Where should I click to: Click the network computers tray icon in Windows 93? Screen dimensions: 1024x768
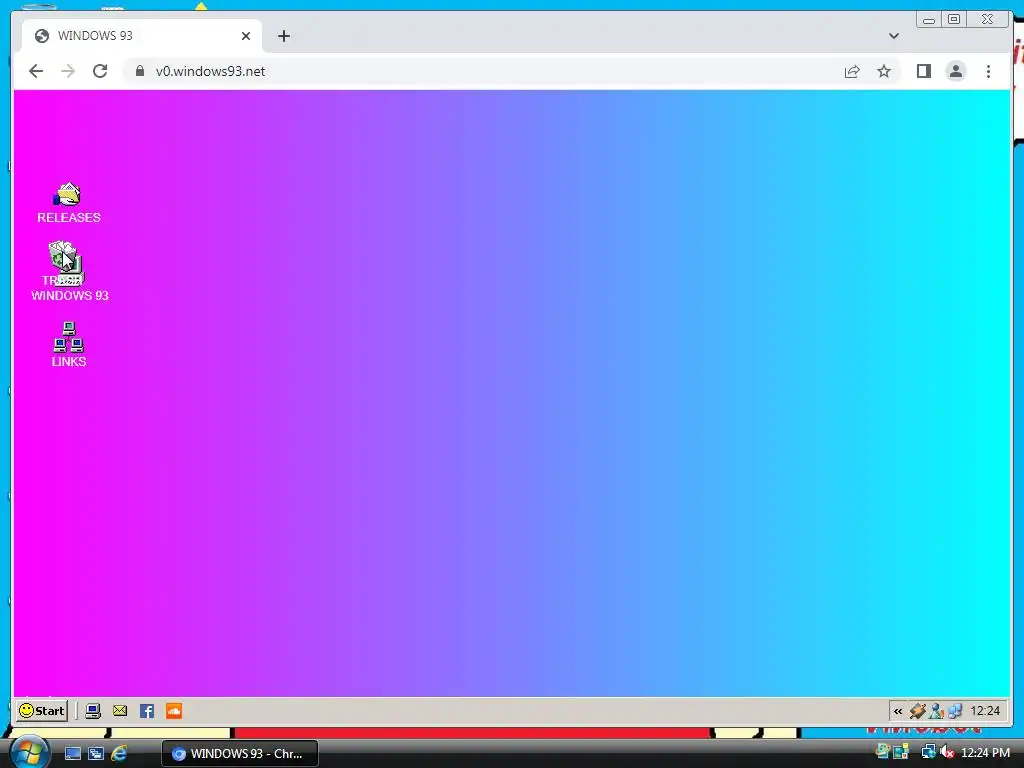955,711
